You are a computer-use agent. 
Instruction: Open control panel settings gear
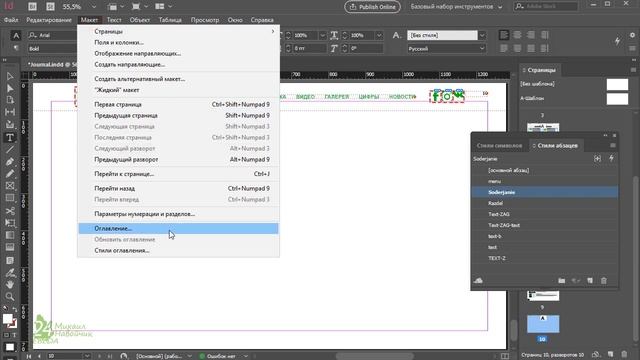tap(632, 35)
